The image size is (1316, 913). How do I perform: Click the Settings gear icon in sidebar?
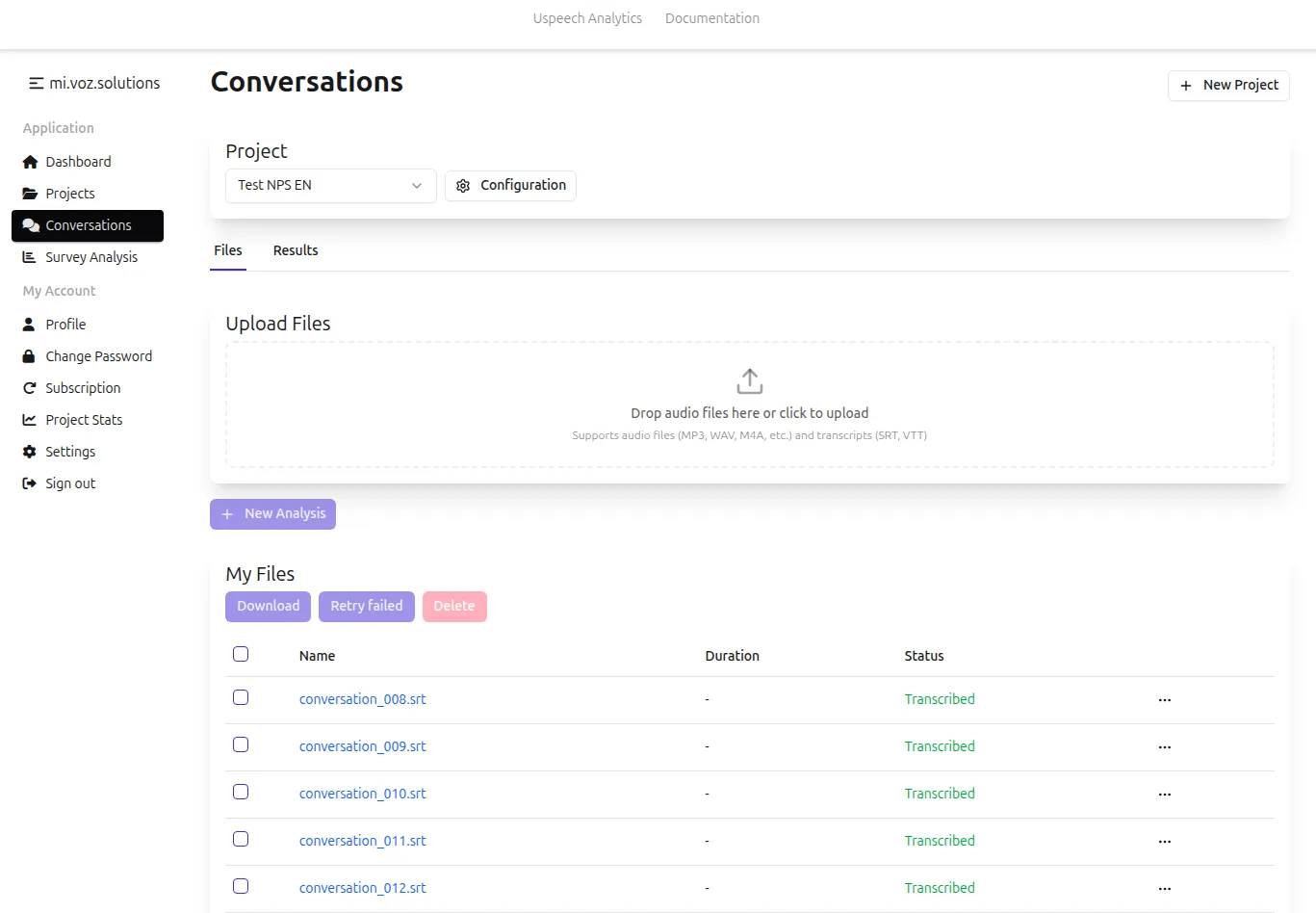[29, 452]
